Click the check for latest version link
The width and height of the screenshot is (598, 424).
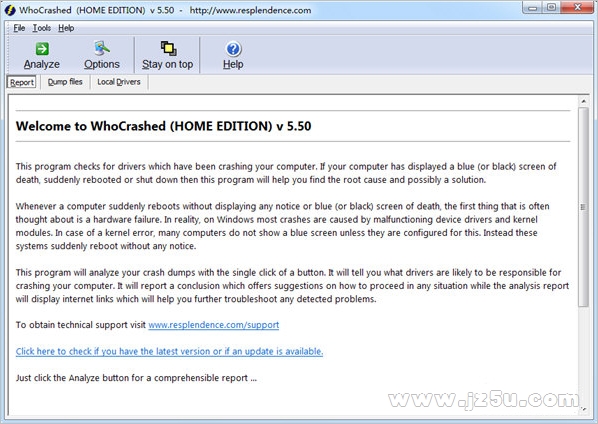click(169, 351)
